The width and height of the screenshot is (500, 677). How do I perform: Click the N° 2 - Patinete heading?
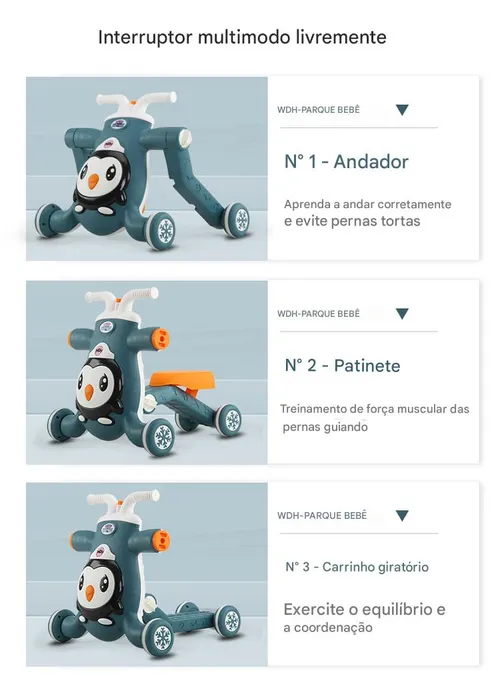[x=342, y=366]
